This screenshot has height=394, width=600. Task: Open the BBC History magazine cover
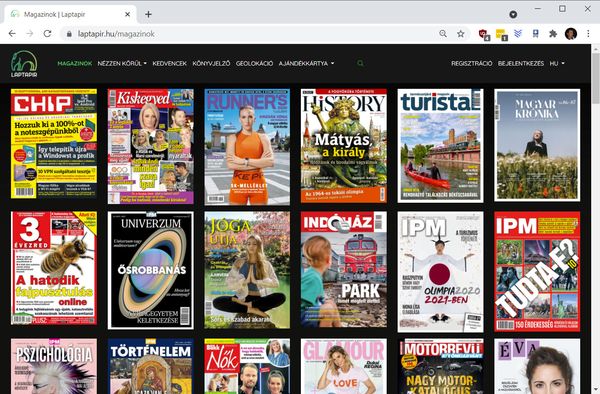point(344,145)
